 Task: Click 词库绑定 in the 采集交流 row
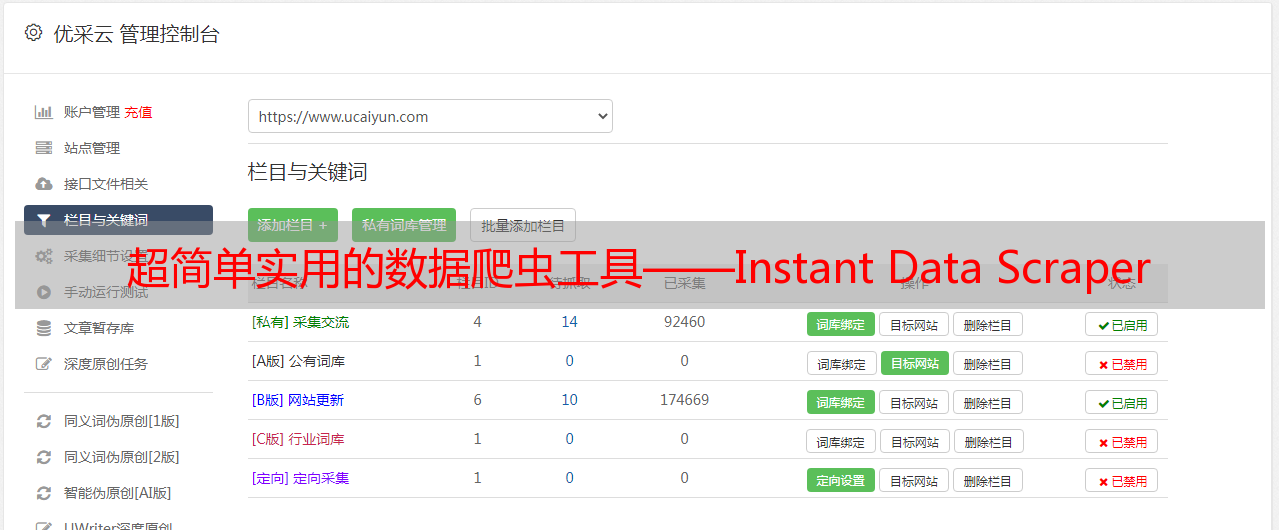pyautogui.click(x=841, y=324)
